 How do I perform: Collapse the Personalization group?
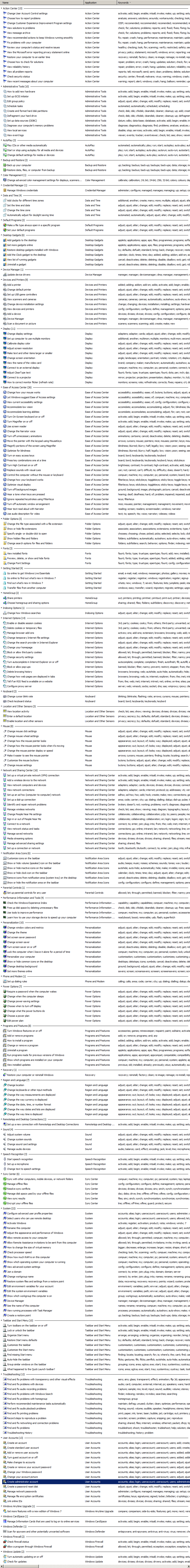click(2, 923)
